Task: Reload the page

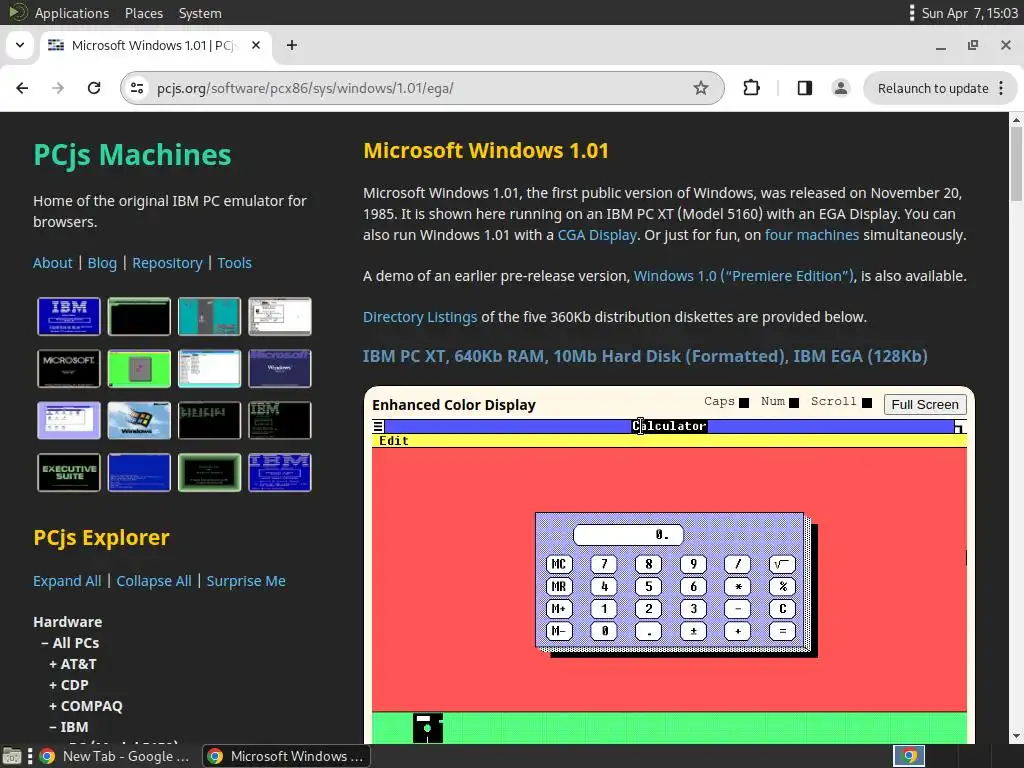Action: tap(94, 88)
